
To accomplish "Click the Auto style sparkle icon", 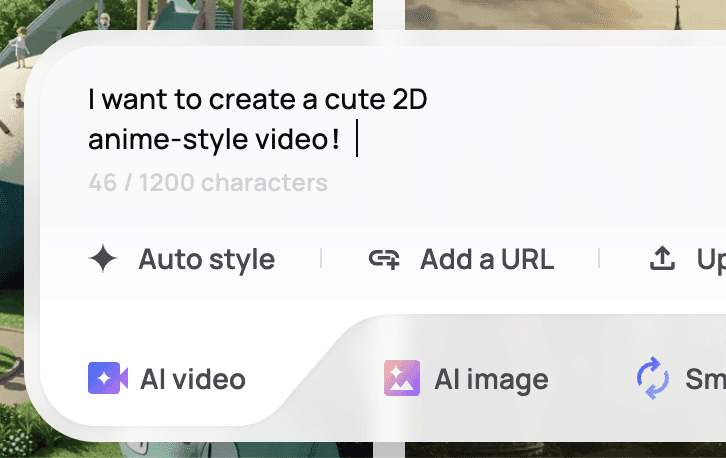I will (x=103, y=258).
